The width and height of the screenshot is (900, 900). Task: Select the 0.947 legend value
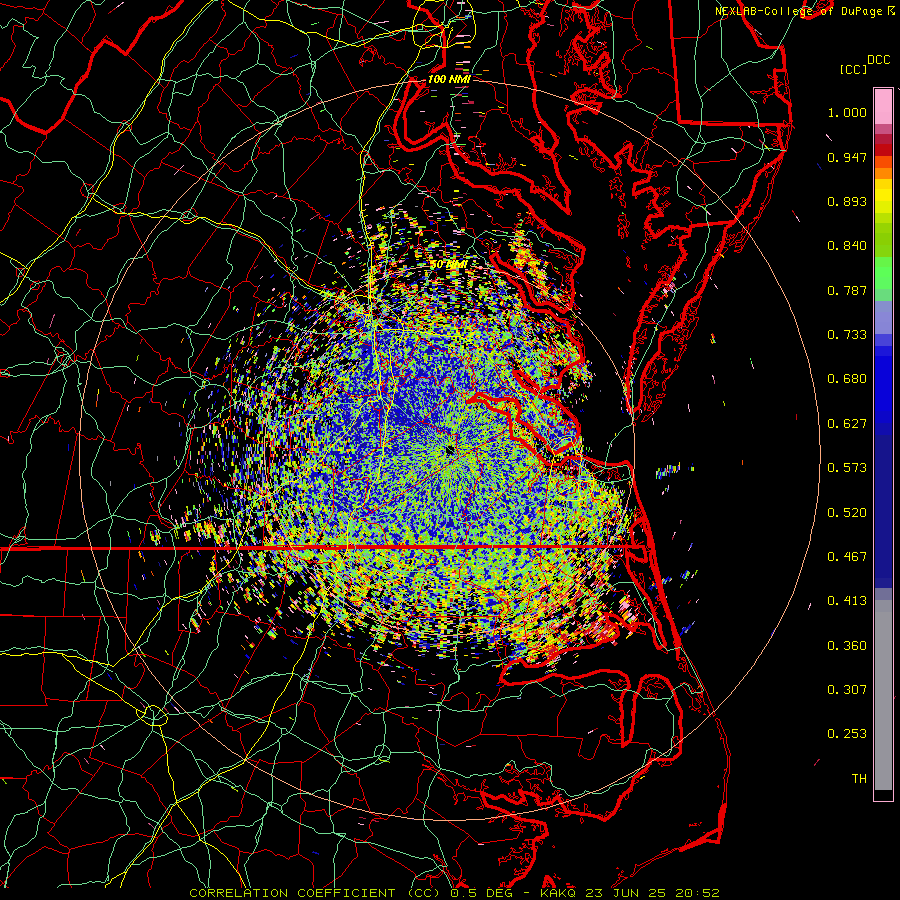point(847,157)
